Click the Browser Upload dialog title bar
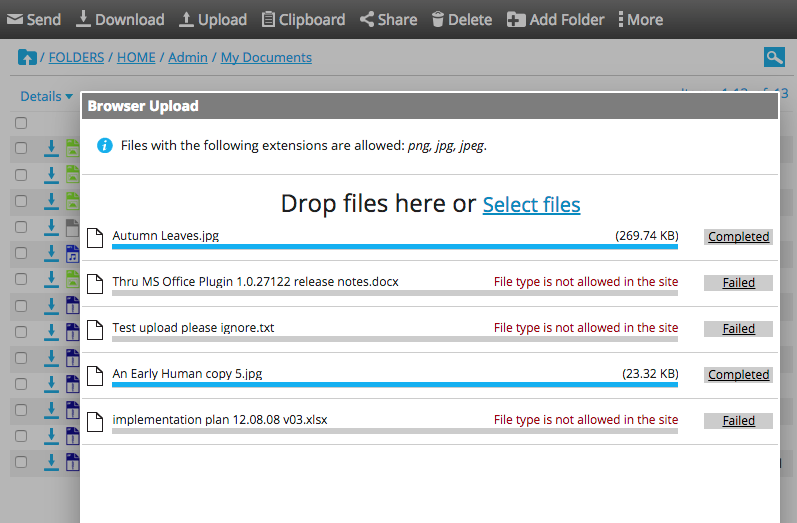The height and width of the screenshot is (523, 797). [x=430, y=106]
